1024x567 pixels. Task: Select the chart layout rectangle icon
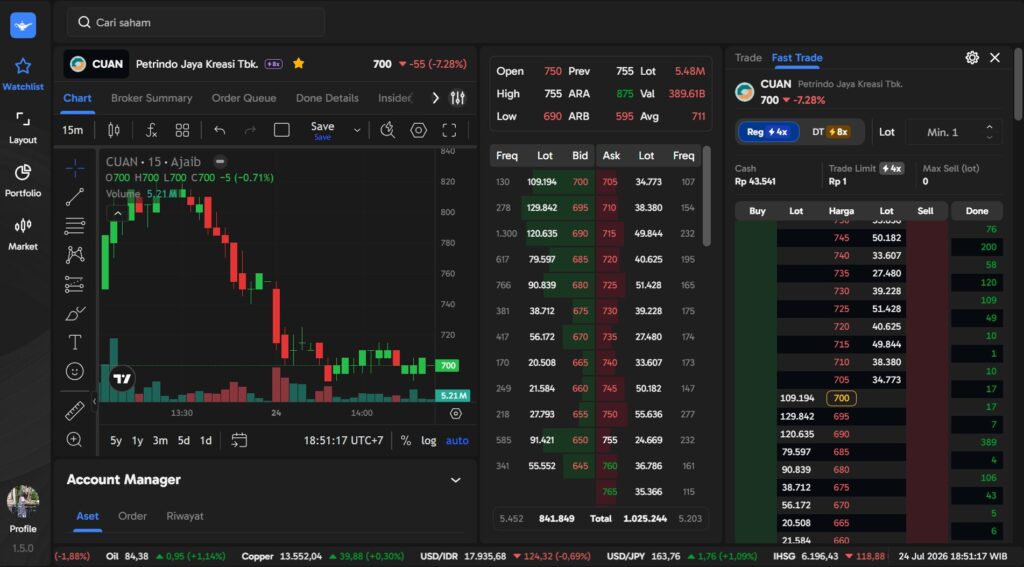[281, 130]
